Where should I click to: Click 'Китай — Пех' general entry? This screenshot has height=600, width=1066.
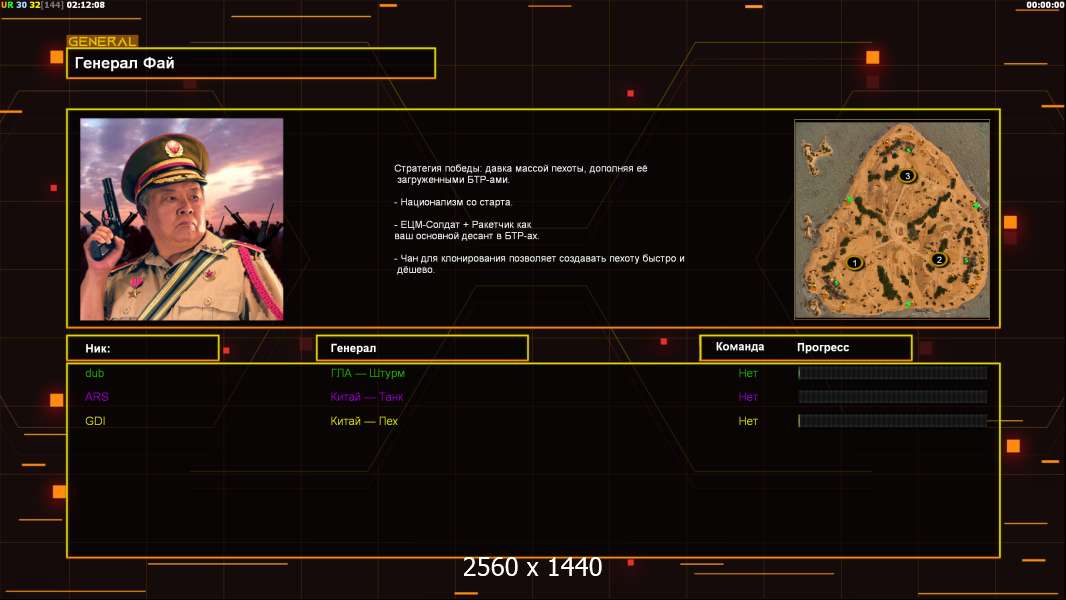pos(364,421)
